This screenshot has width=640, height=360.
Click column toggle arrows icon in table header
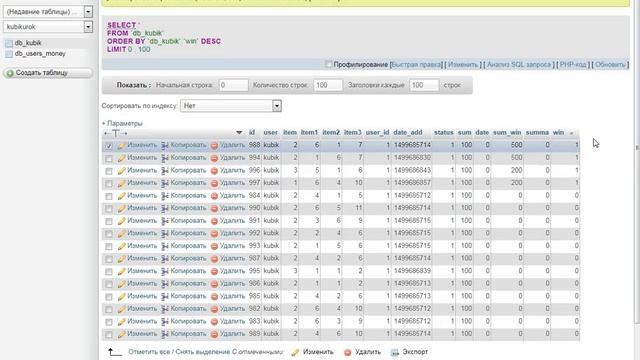[x=115, y=133]
